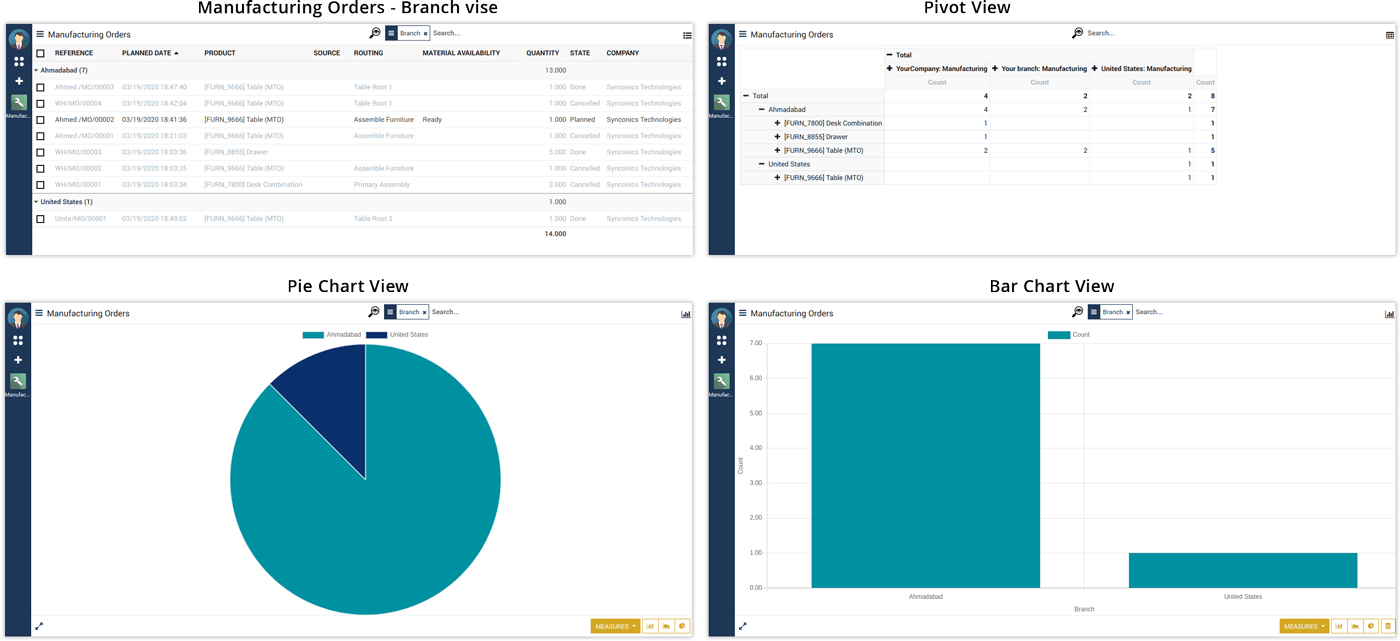
Task: Open the apps grid icon in the Pivot View sidebar
Action: [721, 61]
